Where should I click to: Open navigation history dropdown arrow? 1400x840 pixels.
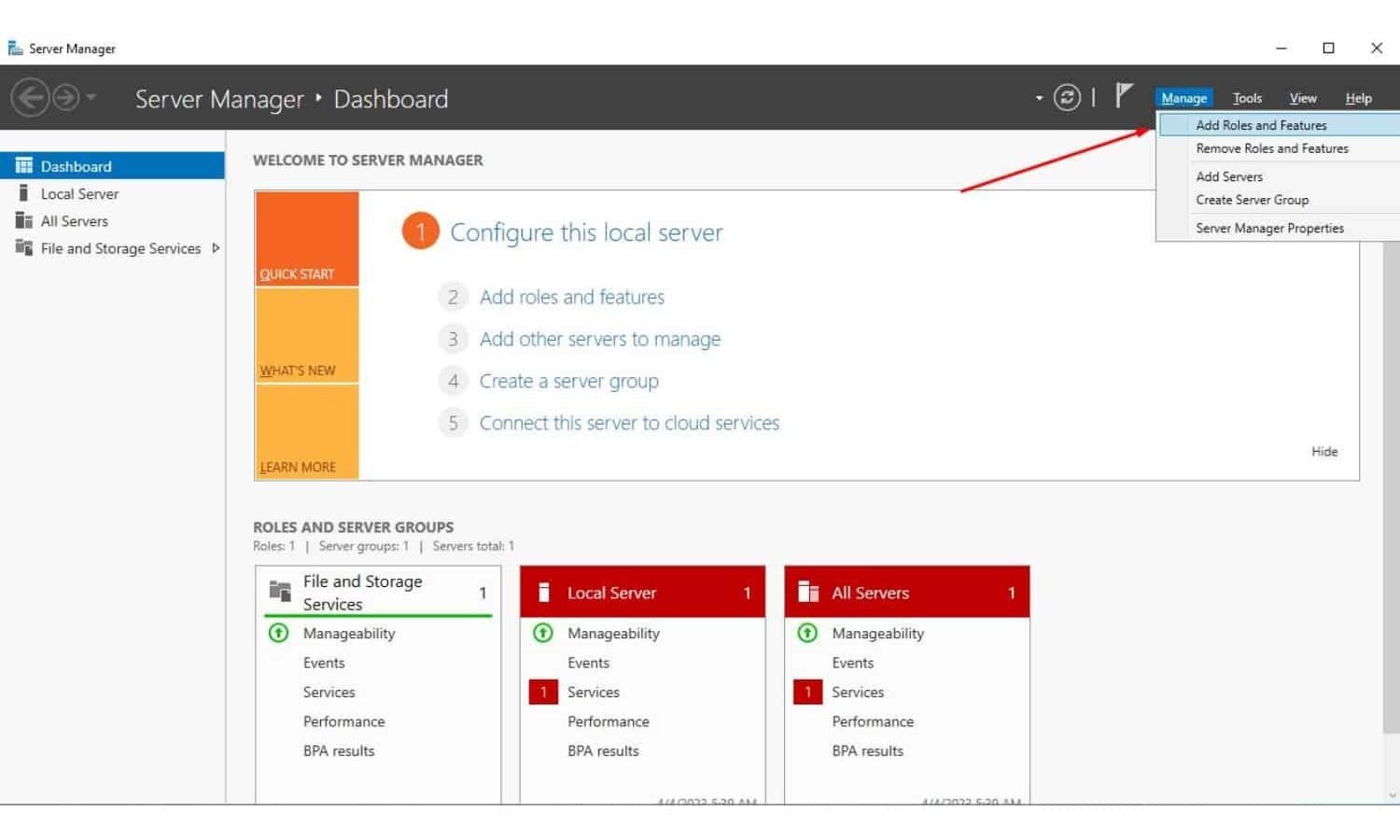(x=91, y=97)
